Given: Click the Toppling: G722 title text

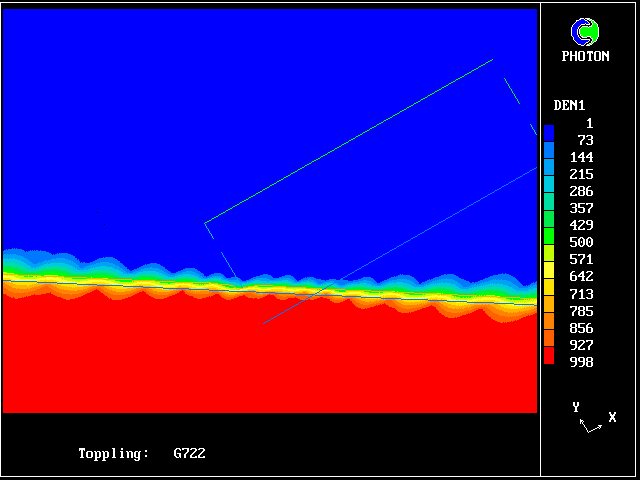Looking at the screenshot, I should click(142, 454).
